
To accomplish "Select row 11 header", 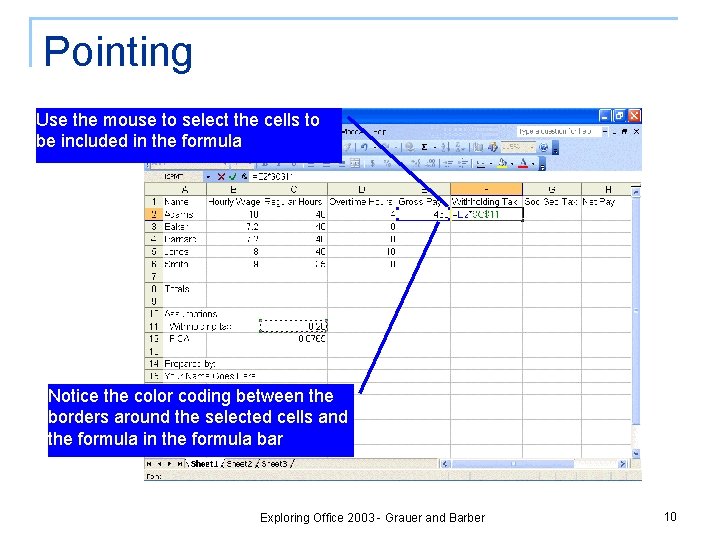I will point(153,326).
